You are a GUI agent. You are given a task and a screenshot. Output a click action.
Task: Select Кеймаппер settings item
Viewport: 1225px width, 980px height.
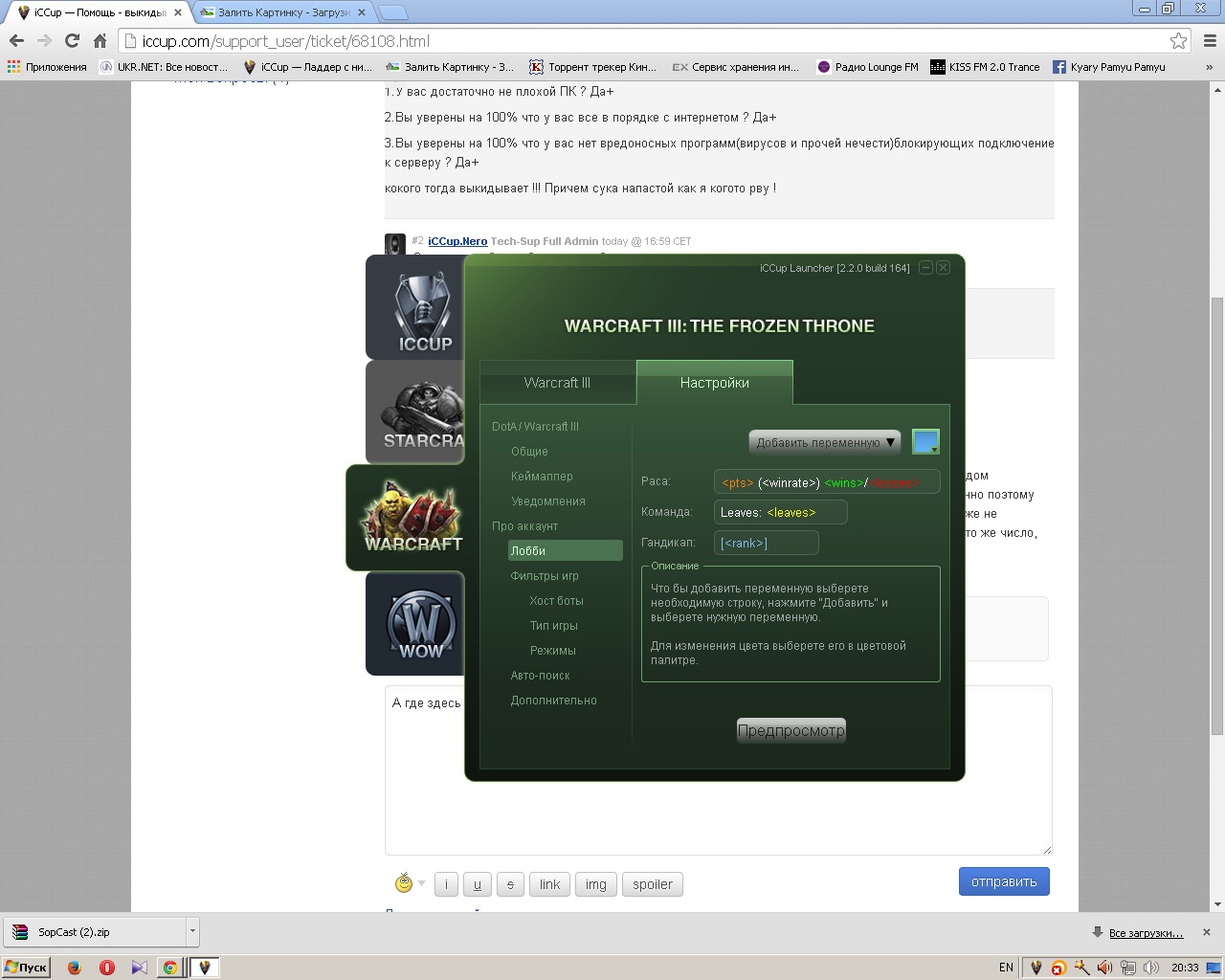click(x=542, y=477)
